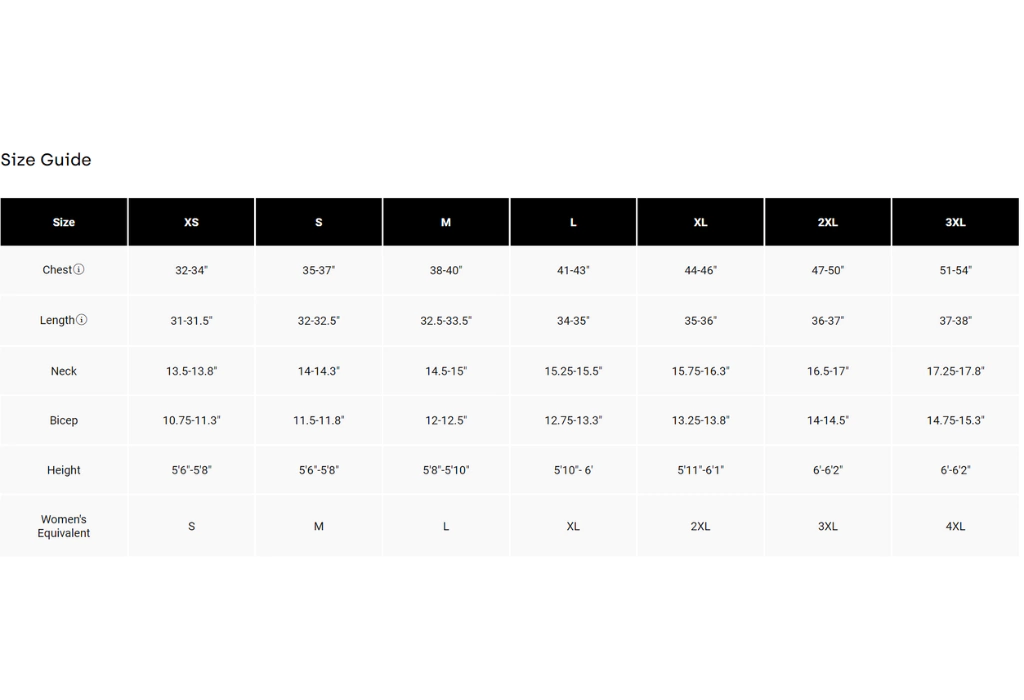1024x700 pixels.
Task: Select the Size header cell
Action: tap(64, 222)
